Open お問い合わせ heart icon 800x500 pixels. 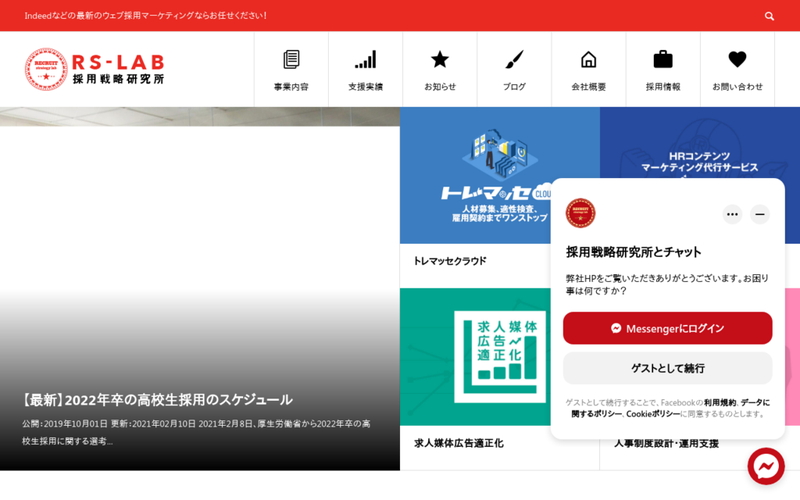coord(737,60)
